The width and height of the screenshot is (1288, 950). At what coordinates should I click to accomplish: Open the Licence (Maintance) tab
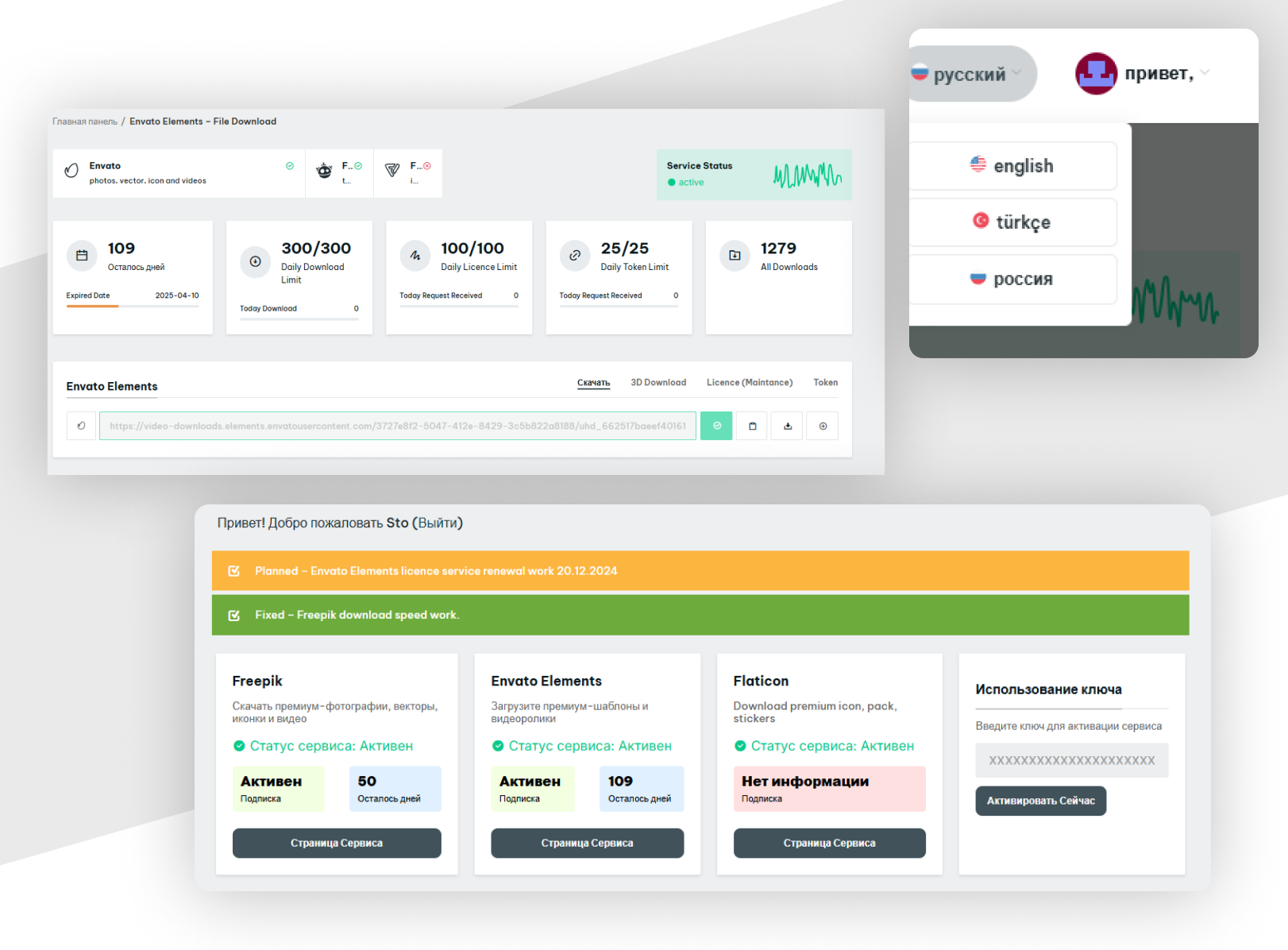point(749,383)
